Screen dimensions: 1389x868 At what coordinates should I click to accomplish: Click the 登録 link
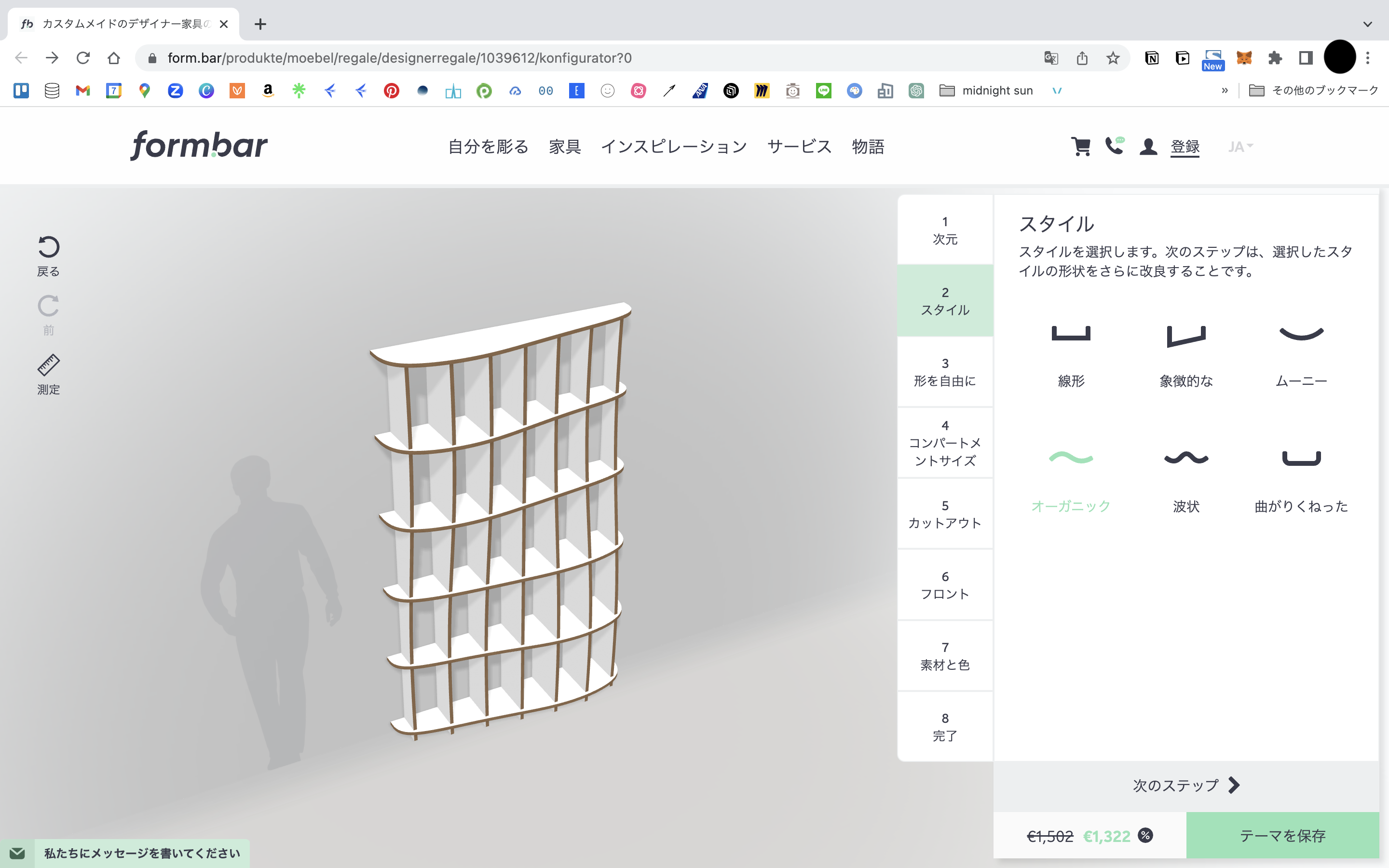[x=1185, y=147]
